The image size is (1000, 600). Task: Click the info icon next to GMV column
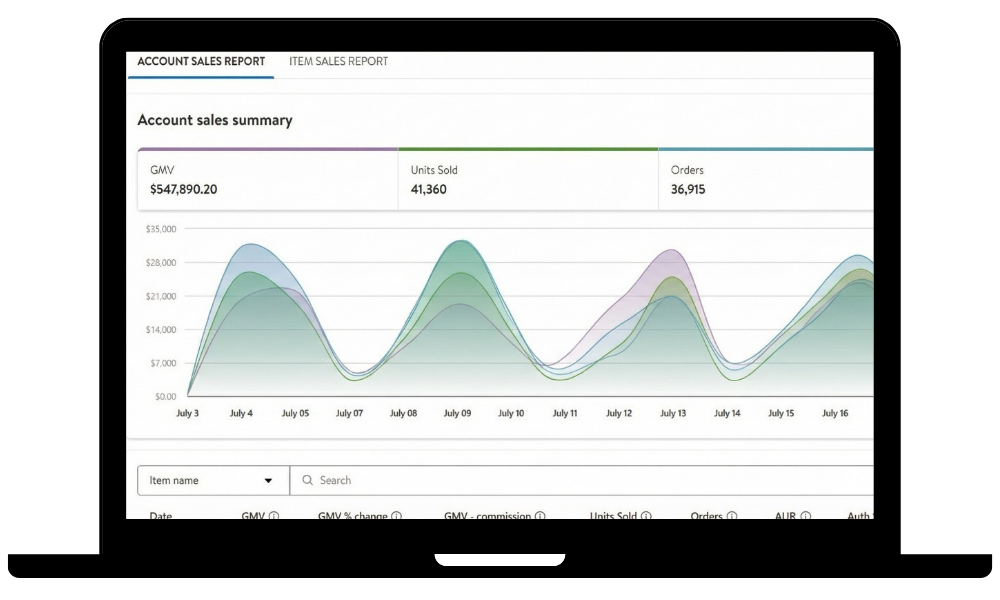pos(274,516)
